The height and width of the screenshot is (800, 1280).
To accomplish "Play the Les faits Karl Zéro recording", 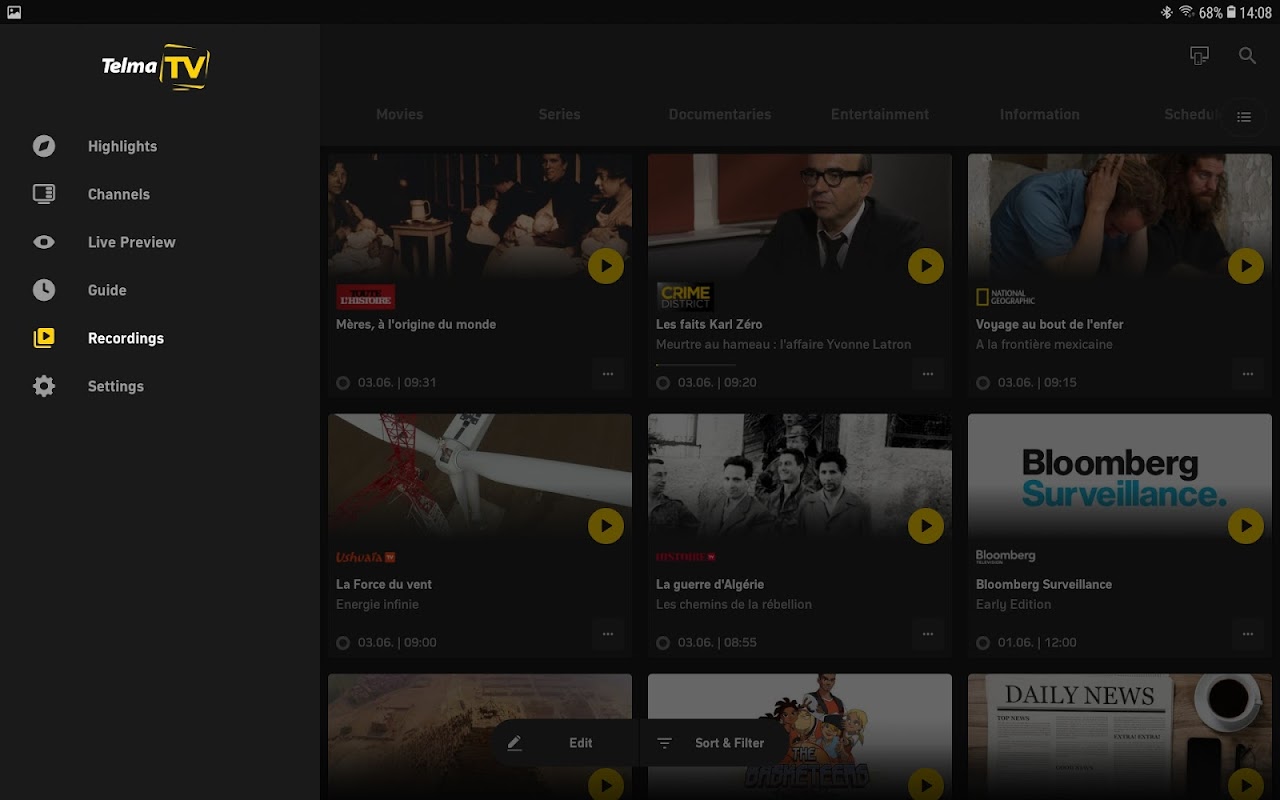I will 926,266.
